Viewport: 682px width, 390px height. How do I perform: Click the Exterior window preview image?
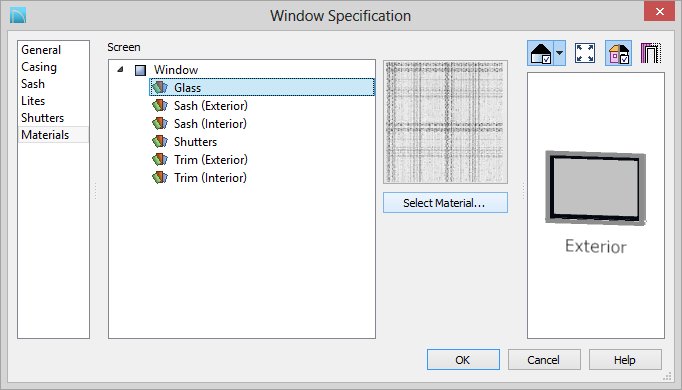pyautogui.click(x=595, y=188)
